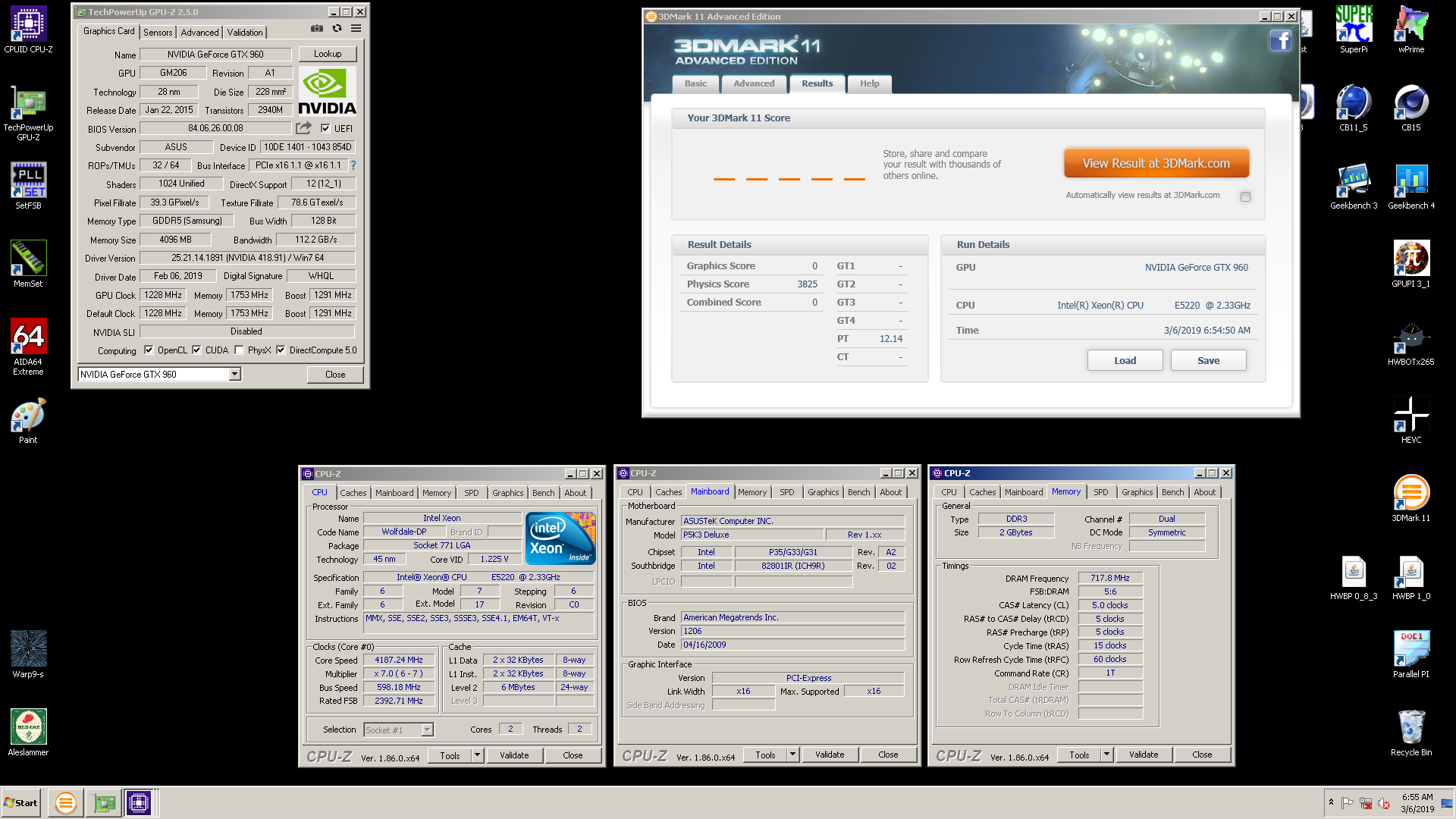Click the 3DMark Facebook icon

(1280, 40)
